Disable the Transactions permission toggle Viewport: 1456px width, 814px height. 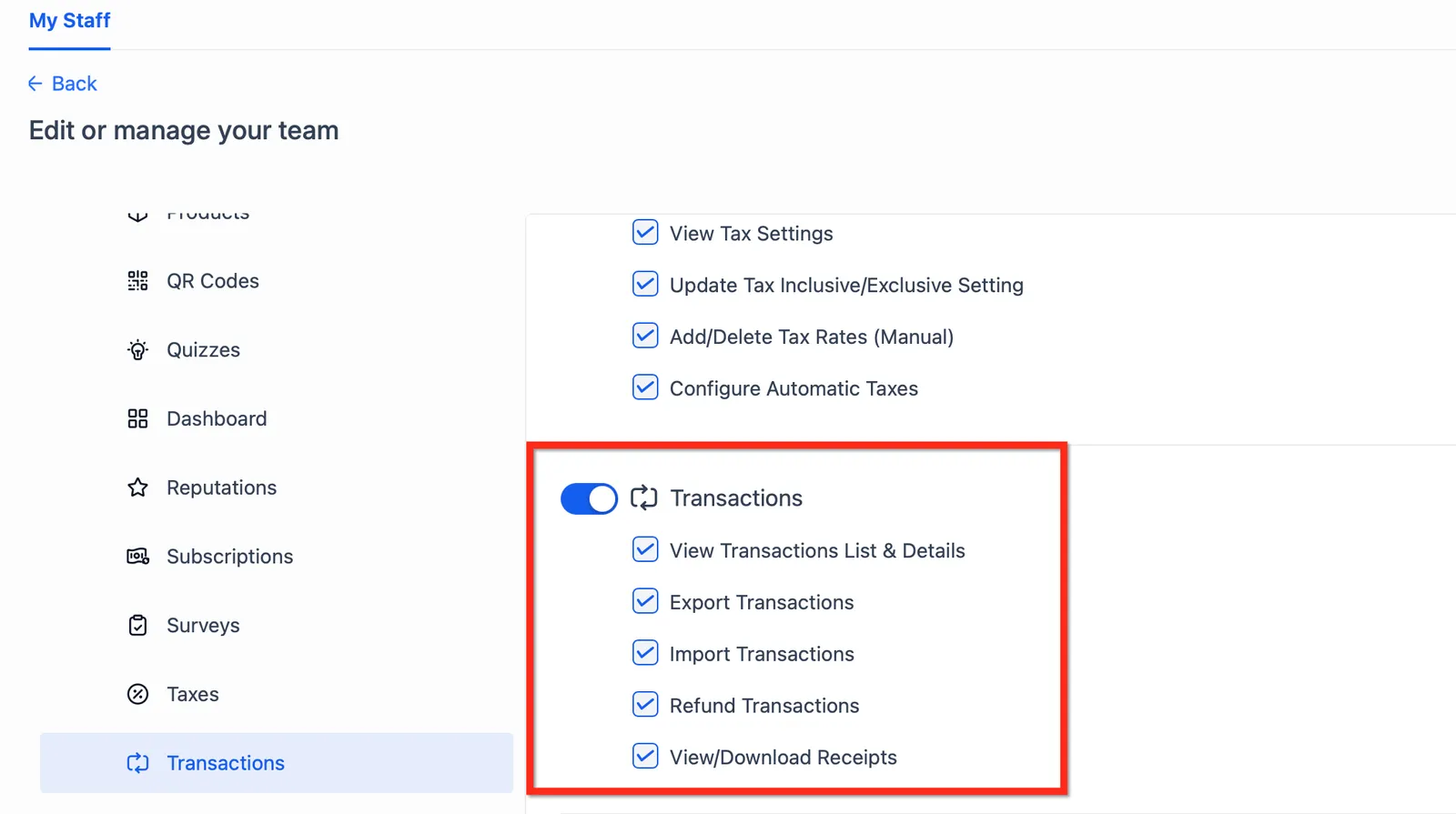[x=589, y=498]
